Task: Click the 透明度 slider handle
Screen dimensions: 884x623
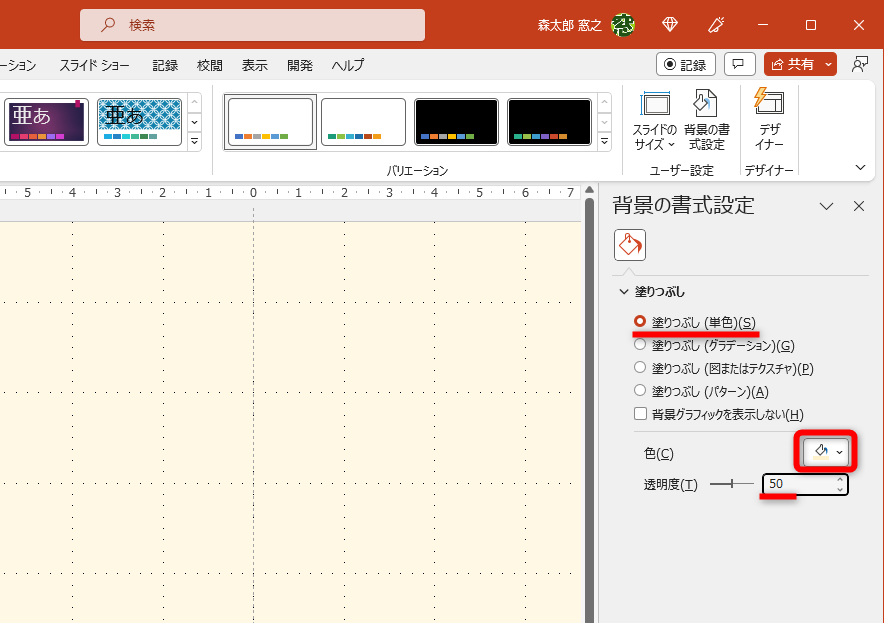Action: 734,485
